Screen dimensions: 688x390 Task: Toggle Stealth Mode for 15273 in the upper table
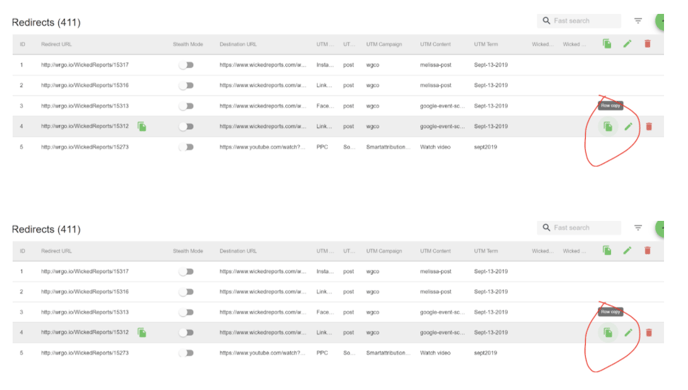(186, 147)
